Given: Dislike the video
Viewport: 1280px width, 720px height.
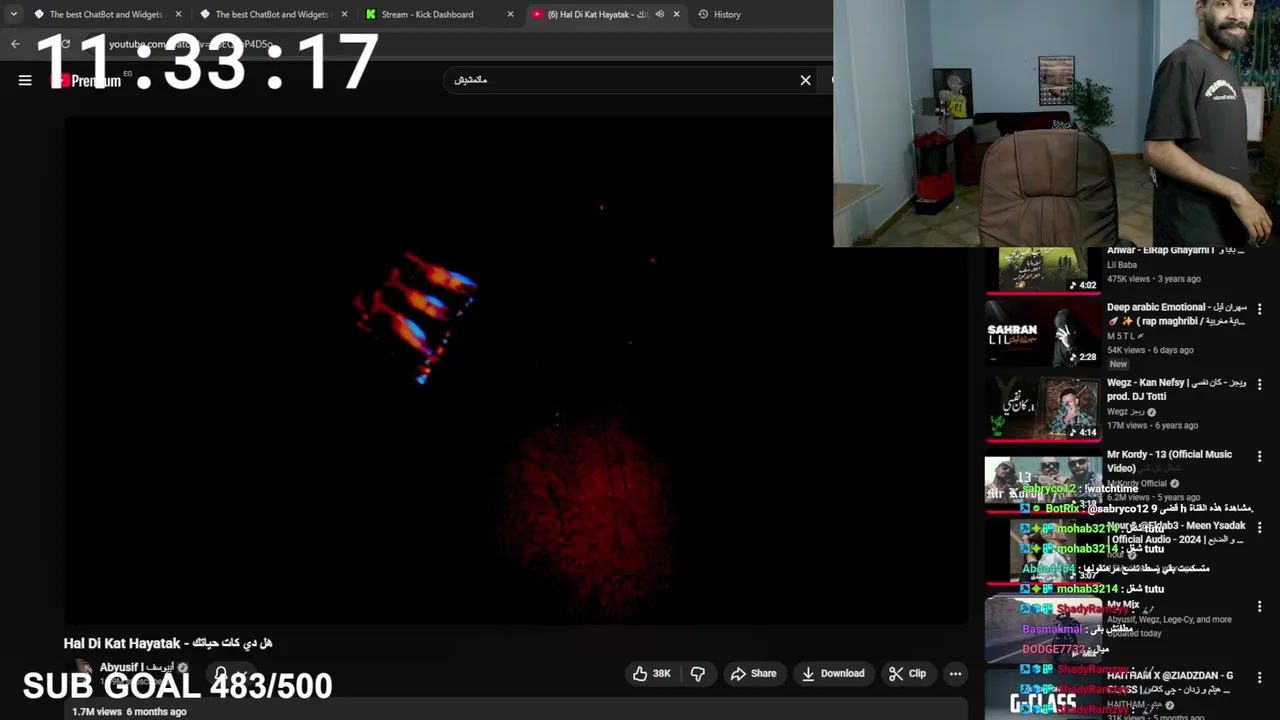Looking at the screenshot, I should point(698,673).
